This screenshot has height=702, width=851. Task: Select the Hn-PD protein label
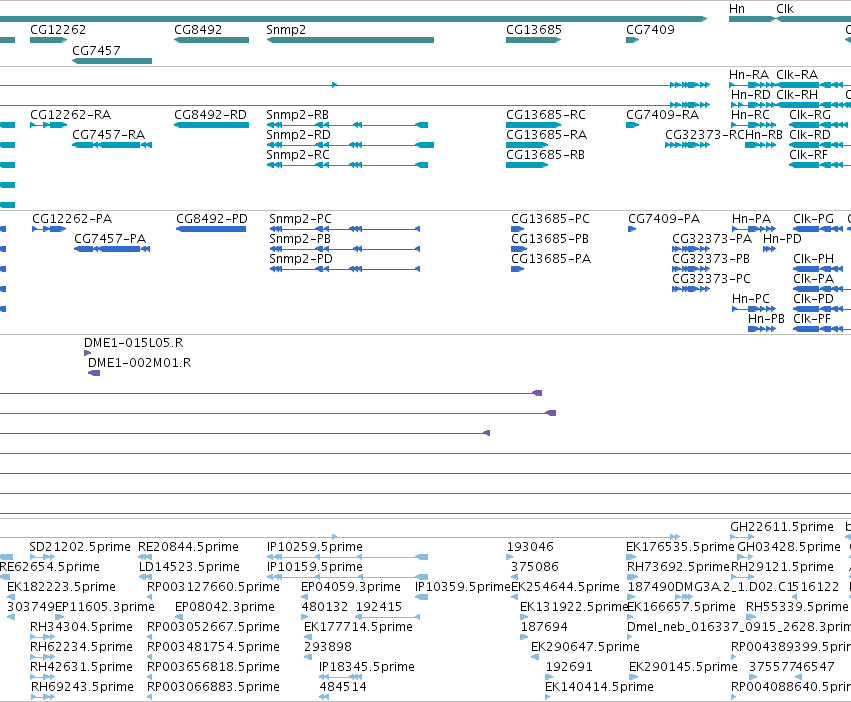point(782,239)
